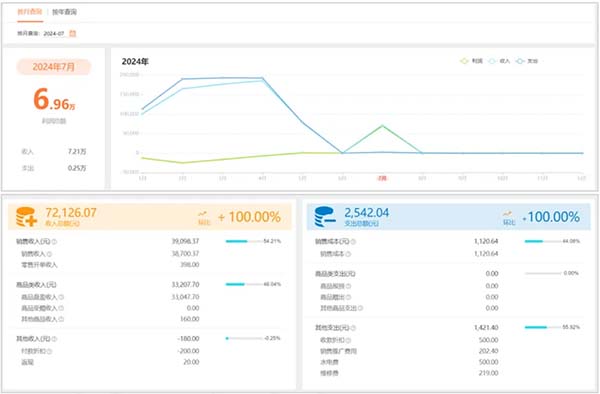Toggle the dark-blue 支出 legend series

527,61
